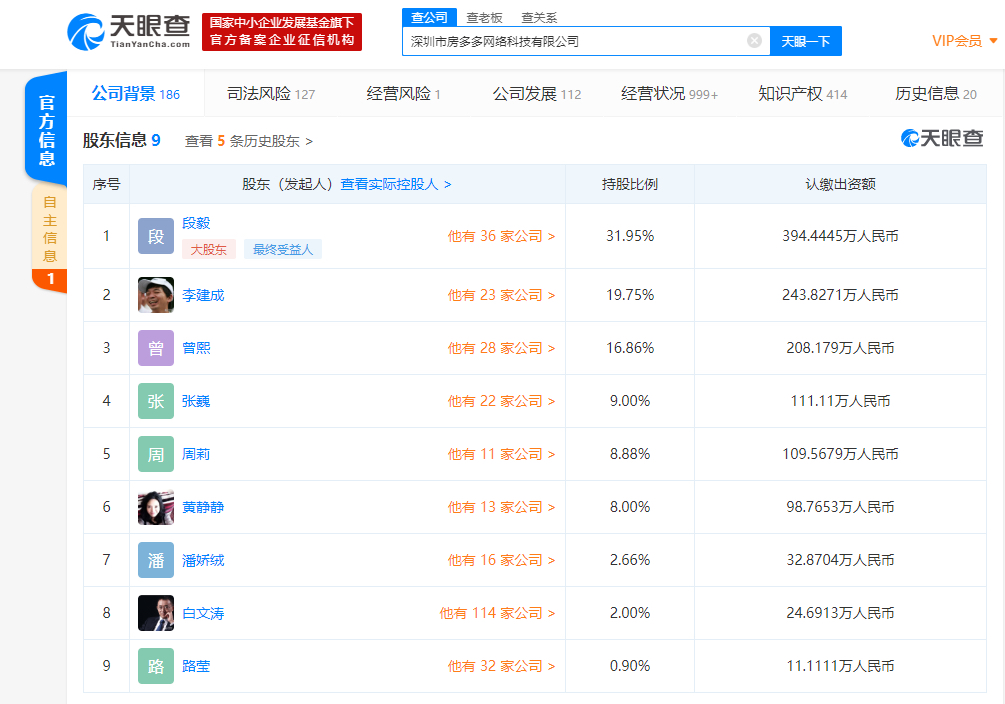The width and height of the screenshot is (1005, 704).
Task: Click the 大股东 tag
Action: 209,249
